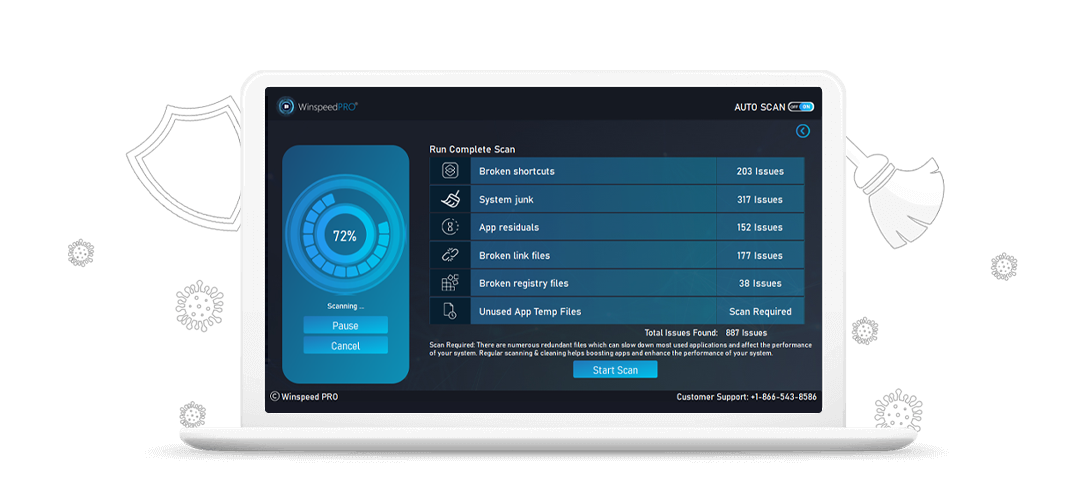This screenshot has width=1080, height=483.
Task: Cancel the running scan
Action: pos(345,345)
